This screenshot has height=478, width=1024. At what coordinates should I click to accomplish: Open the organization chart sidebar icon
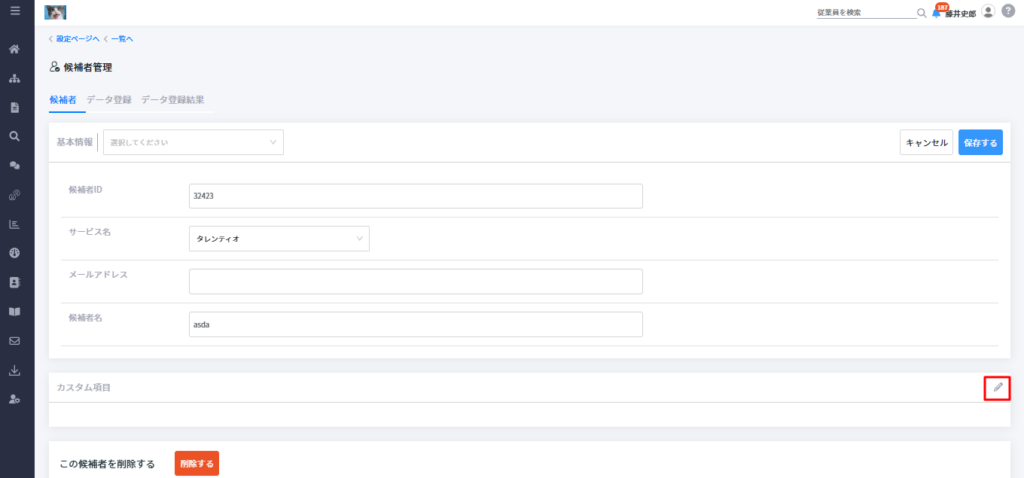click(14, 78)
